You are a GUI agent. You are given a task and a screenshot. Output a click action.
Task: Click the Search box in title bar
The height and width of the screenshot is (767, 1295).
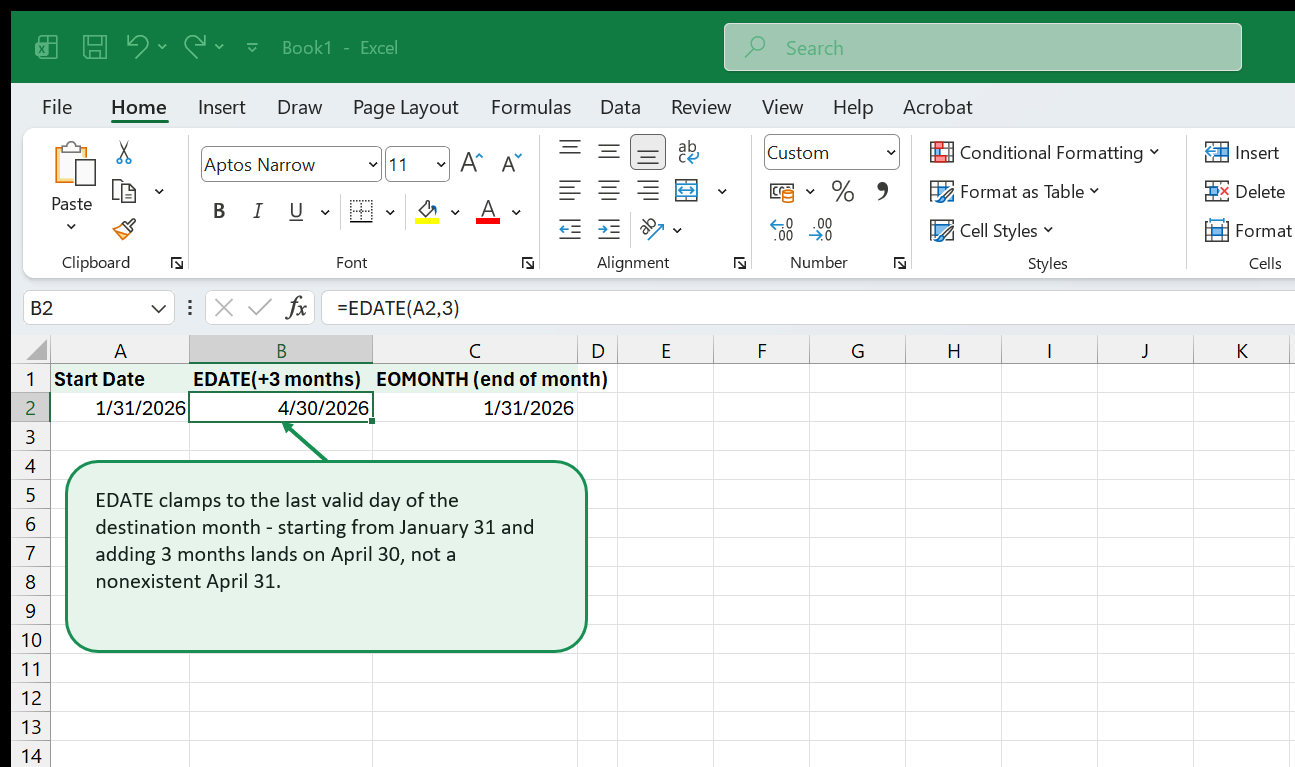tap(983, 47)
